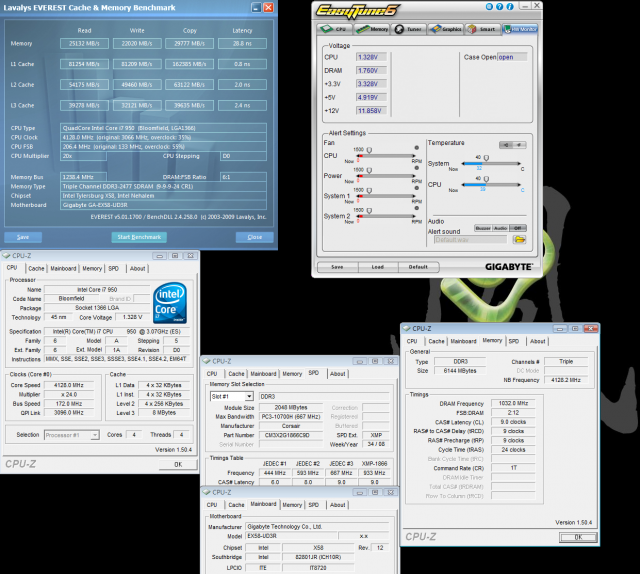Click the Core Speed value 4128.0 MHz in CPU-Z
The width and height of the screenshot is (640, 574).
(x=69, y=385)
